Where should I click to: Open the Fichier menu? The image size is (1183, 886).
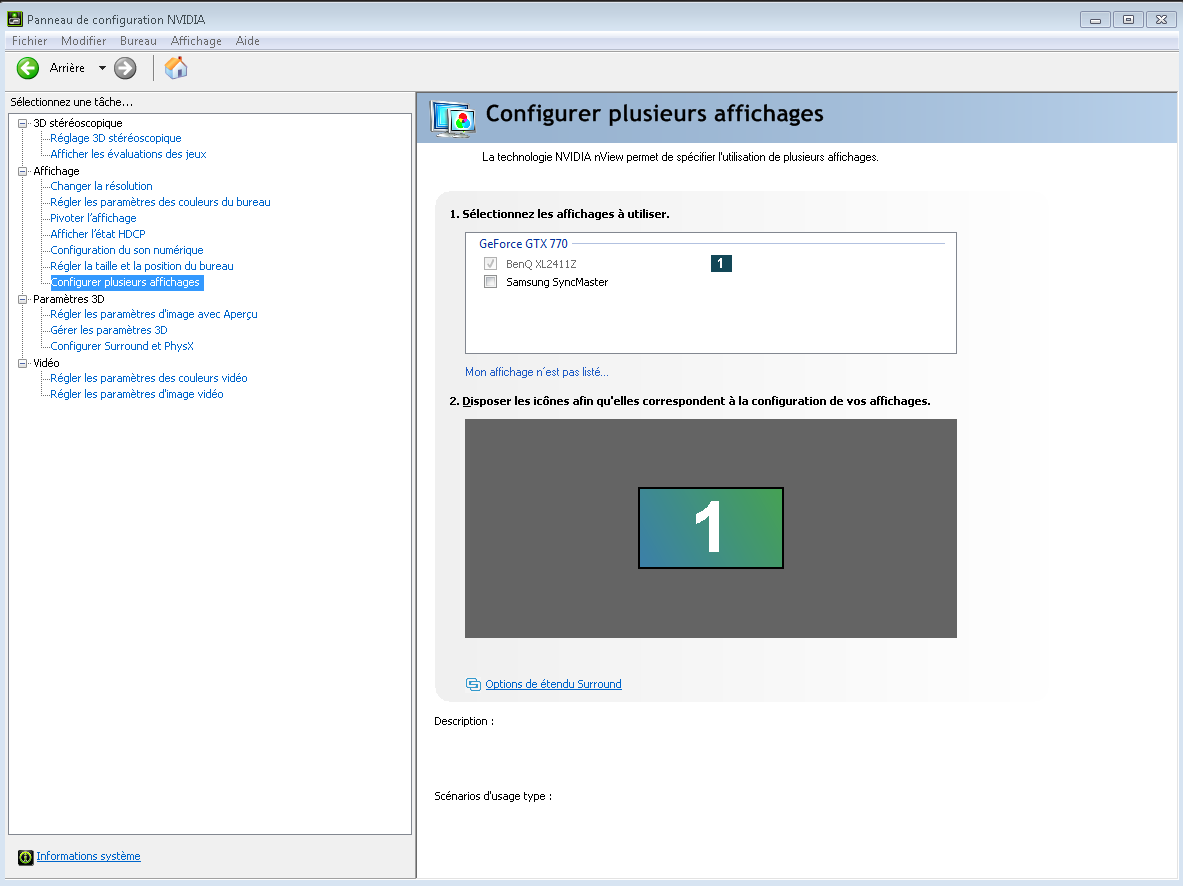tap(29, 41)
